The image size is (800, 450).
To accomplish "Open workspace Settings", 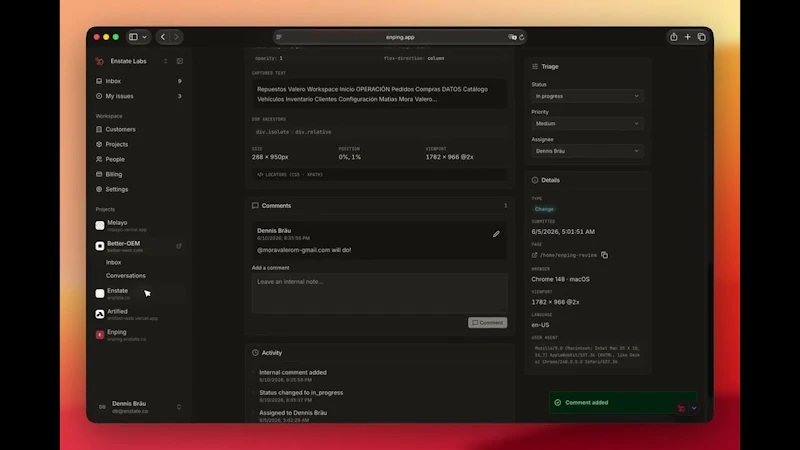I will [x=138, y=189].
